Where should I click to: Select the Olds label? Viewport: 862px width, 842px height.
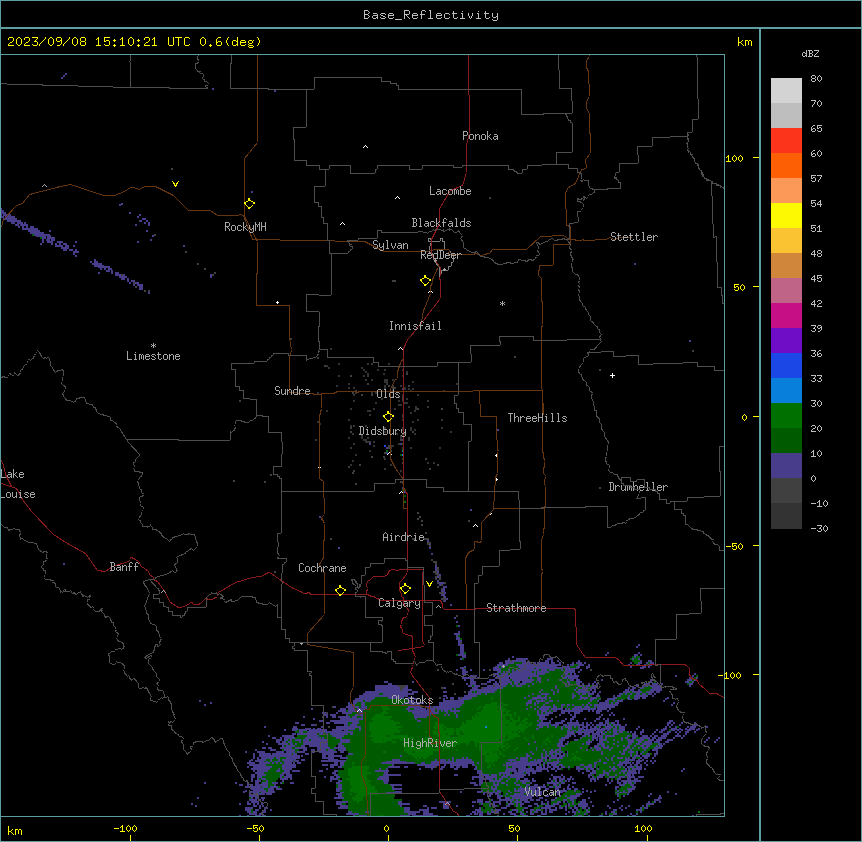click(388, 394)
